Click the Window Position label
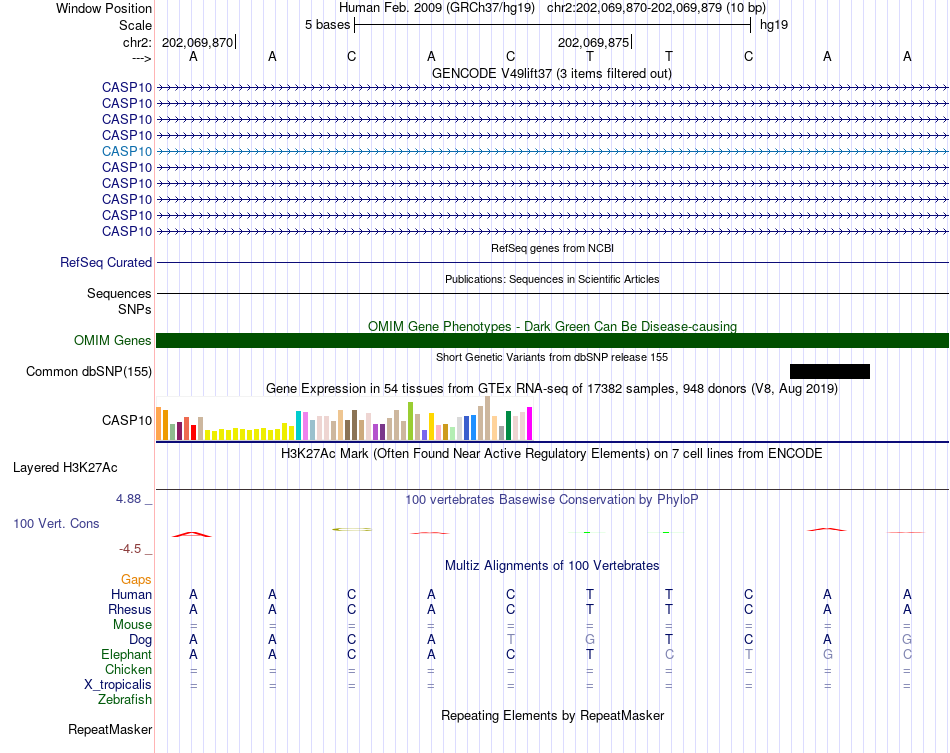Viewport: 950px width, 753px height. (104, 8)
